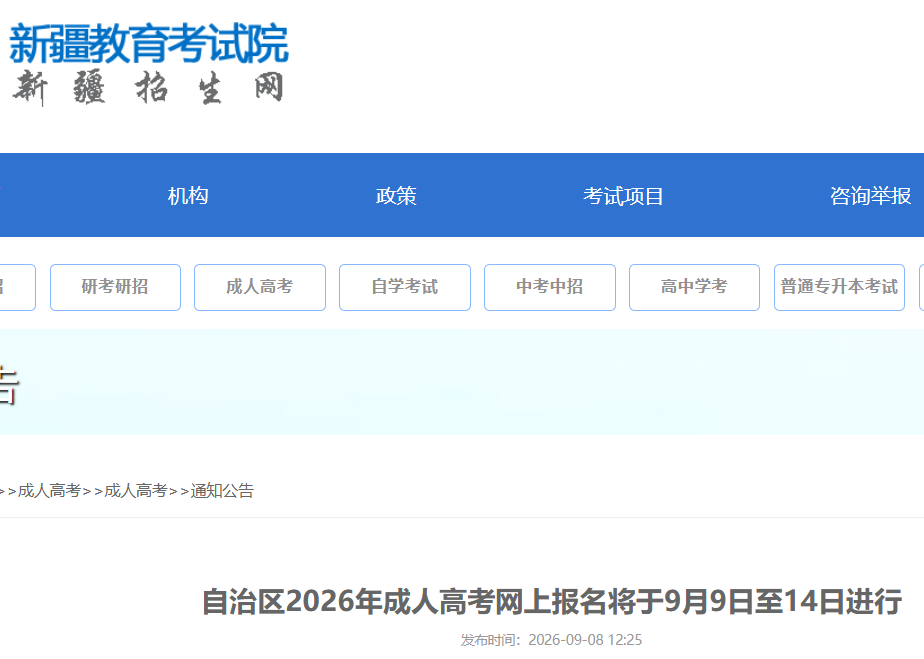Select the 自学考试 category button

click(x=405, y=287)
